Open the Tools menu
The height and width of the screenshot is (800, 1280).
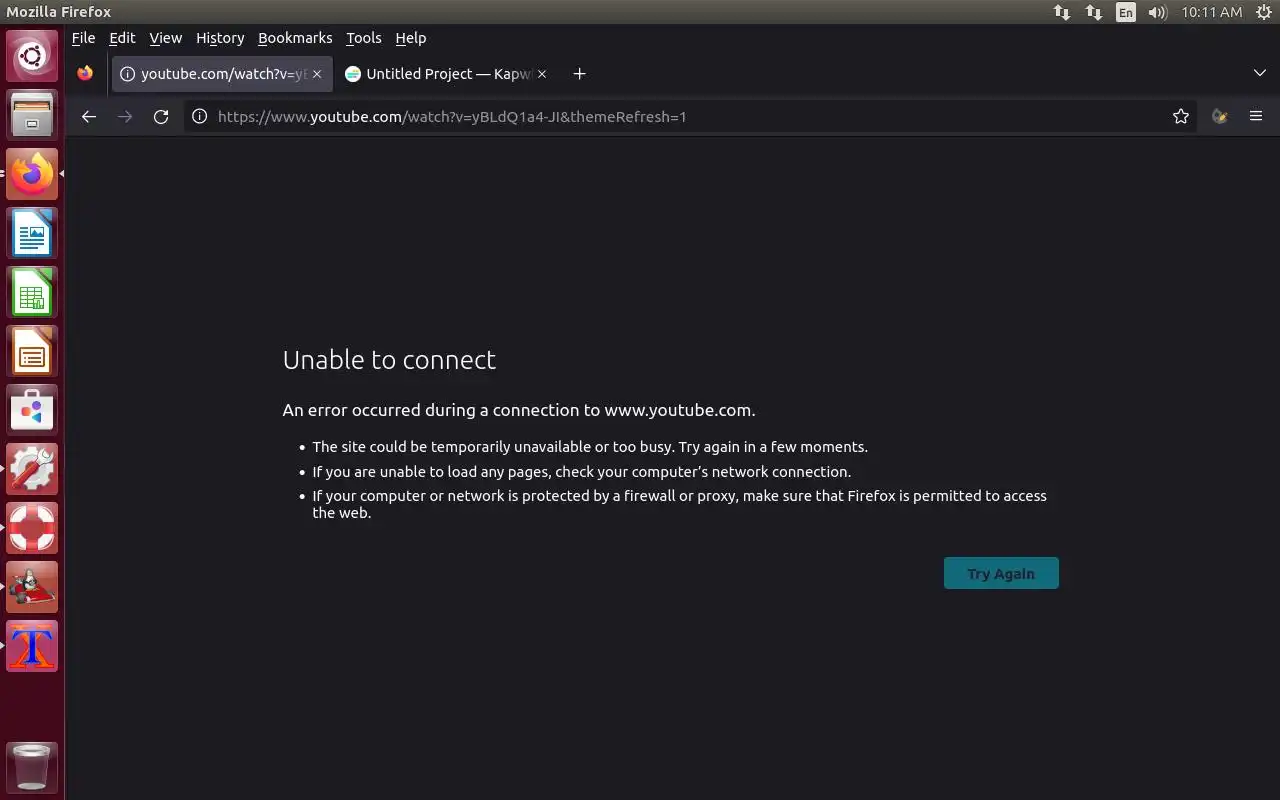click(x=364, y=38)
